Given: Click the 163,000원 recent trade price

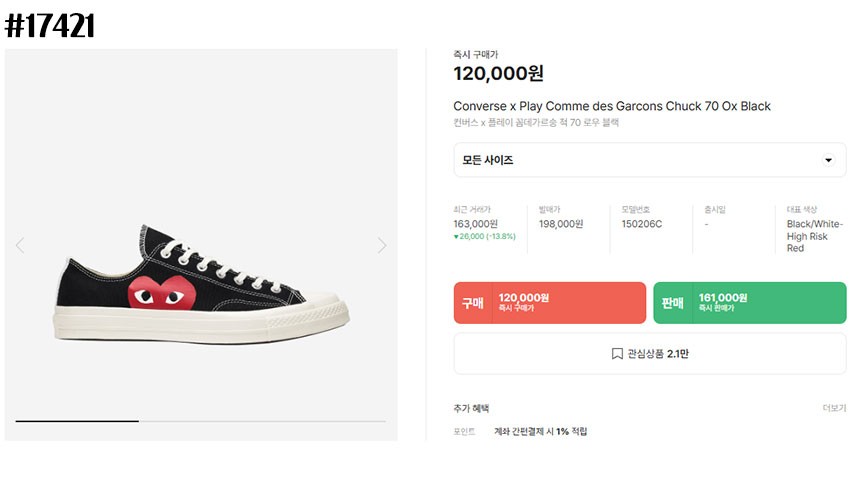Looking at the screenshot, I should click(x=475, y=224).
